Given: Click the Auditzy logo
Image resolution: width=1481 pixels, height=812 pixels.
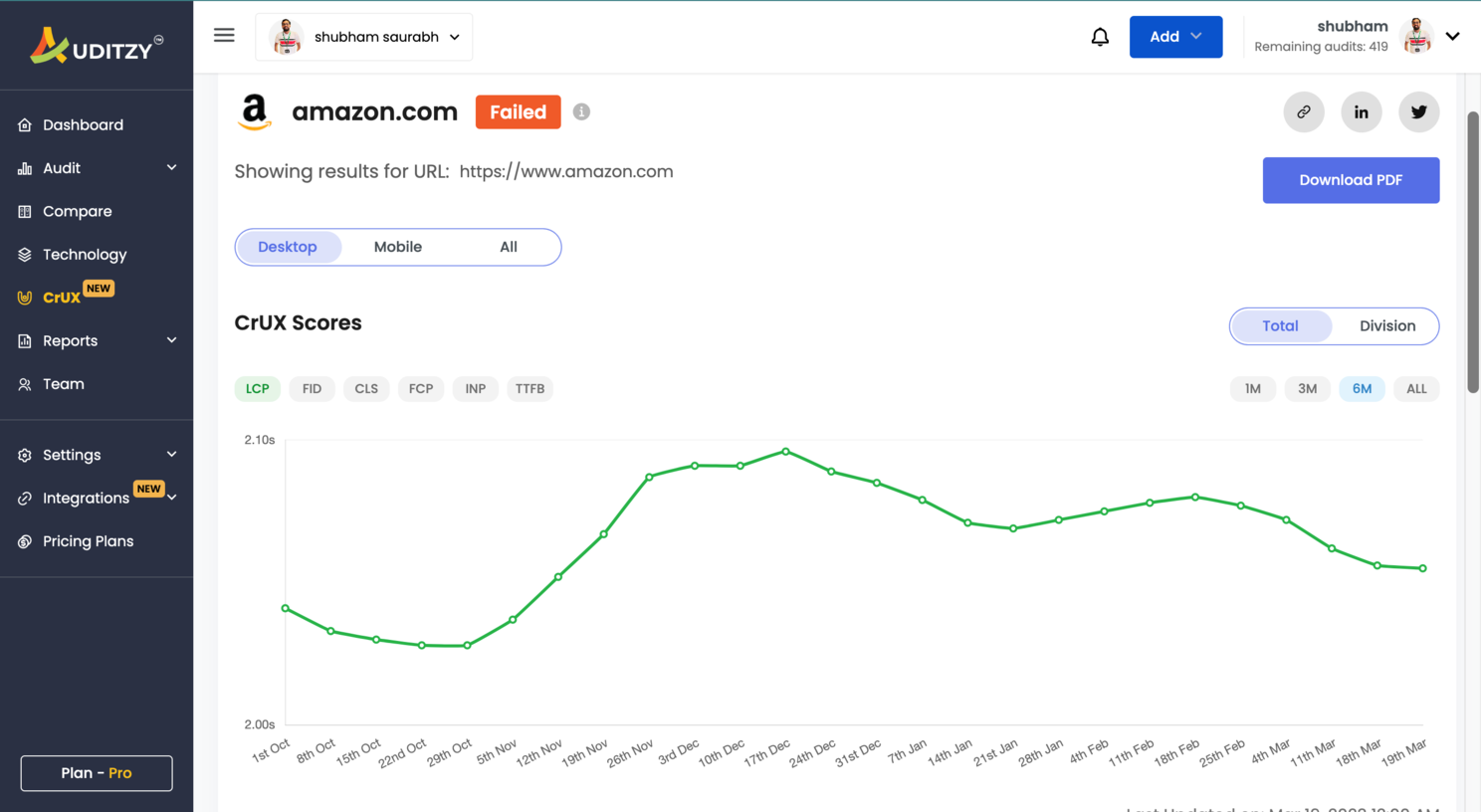Looking at the screenshot, I should pyautogui.click(x=97, y=46).
